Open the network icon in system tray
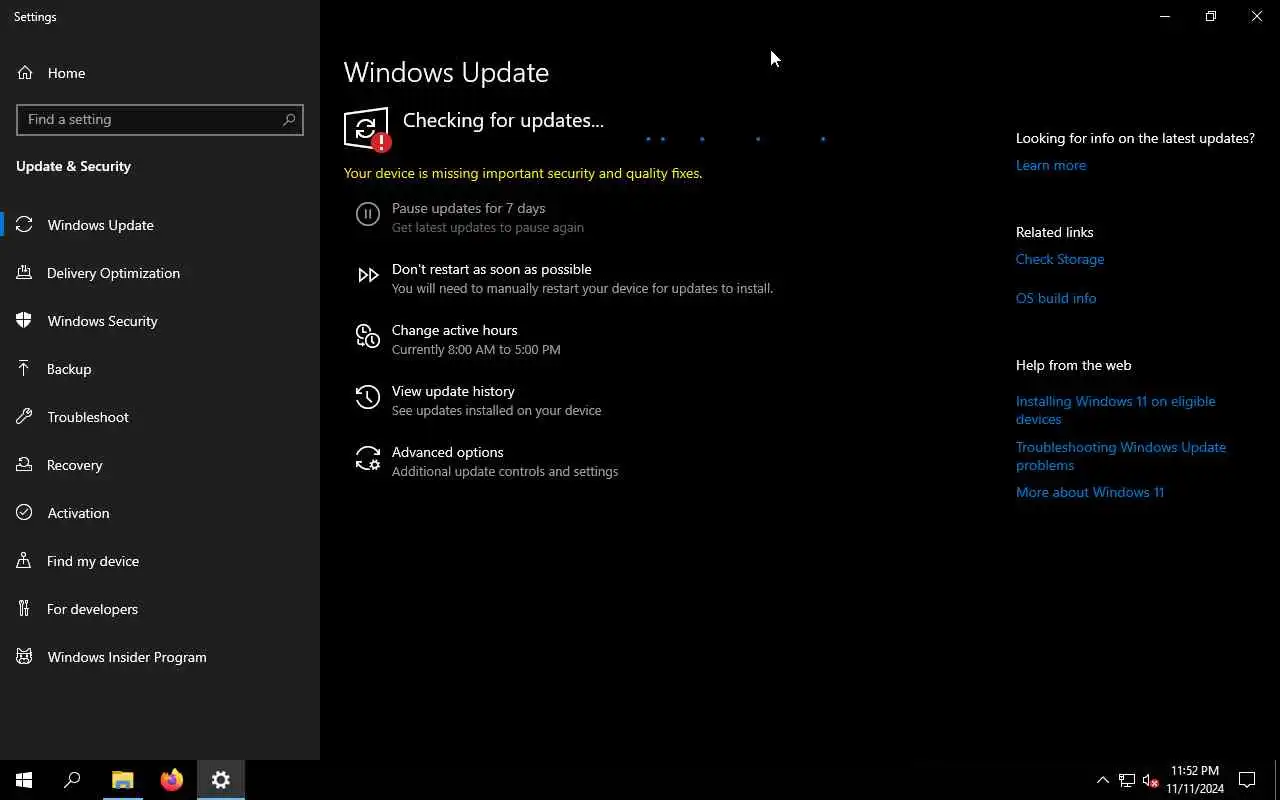Screen dimensions: 1280x800 click(x=1127, y=780)
